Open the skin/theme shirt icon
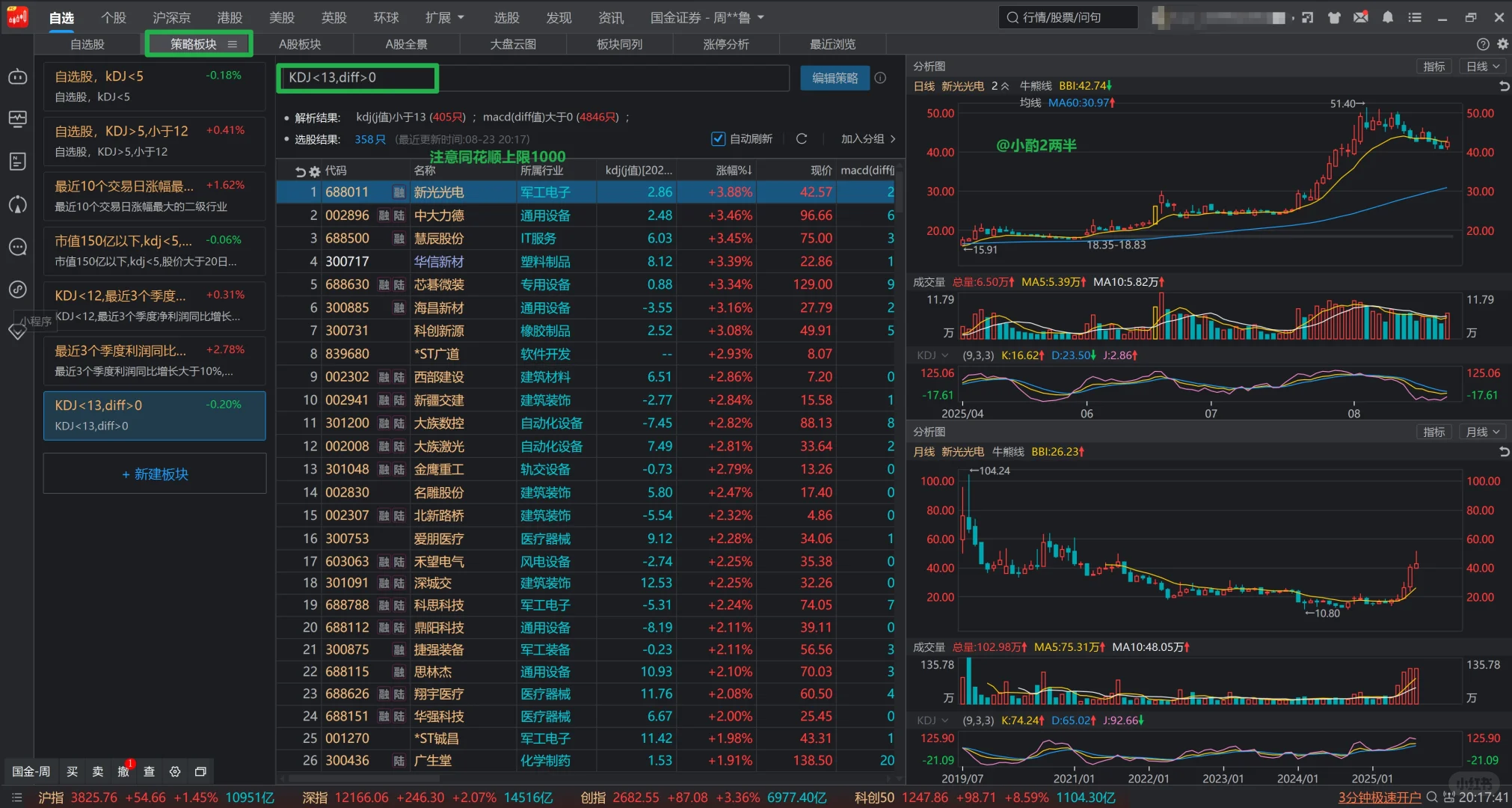The width and height of the screenshot is (1512, 808). pyautogui.click(x=1334, y=17)
